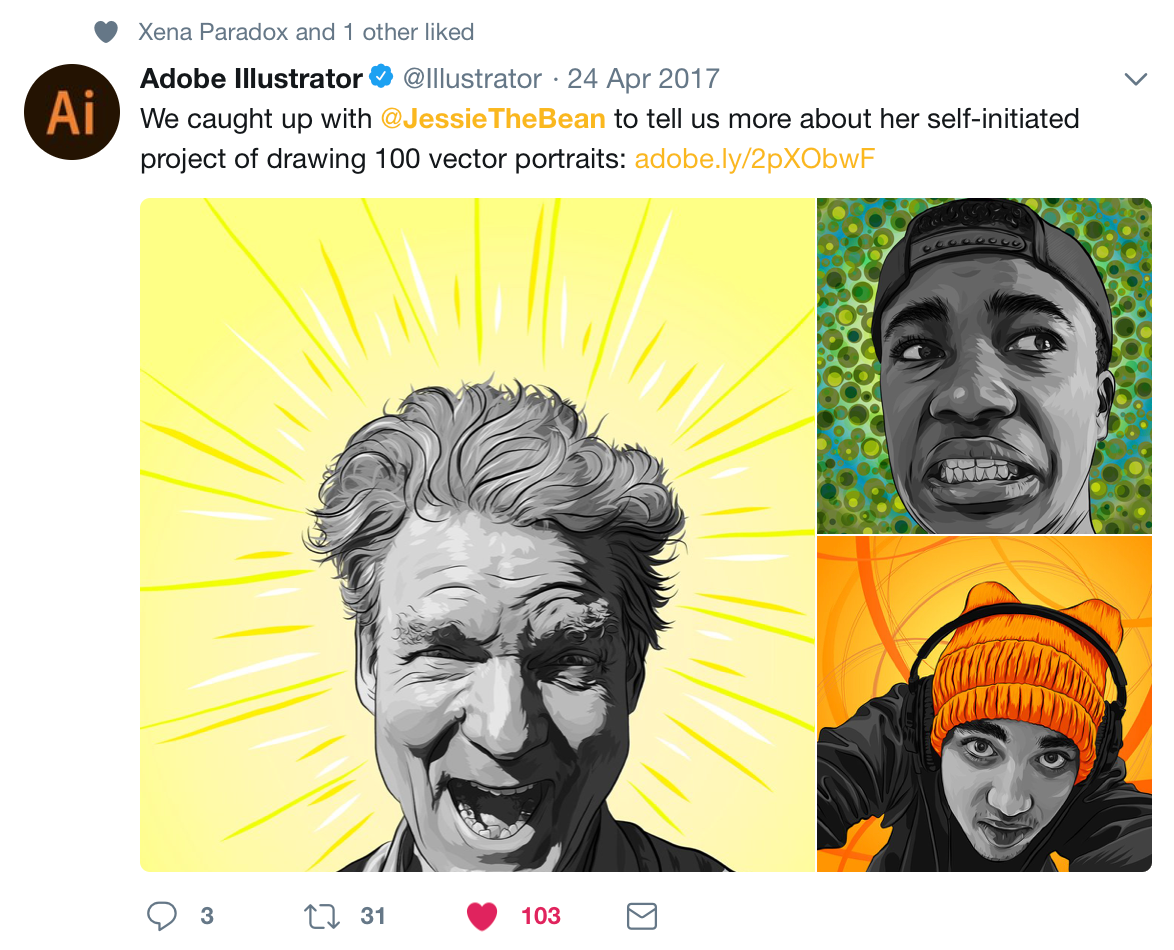This screenshot has height=950, width=1174.
Task: Click the grey heart next to Xena Paradox
Action: (106, 32)
